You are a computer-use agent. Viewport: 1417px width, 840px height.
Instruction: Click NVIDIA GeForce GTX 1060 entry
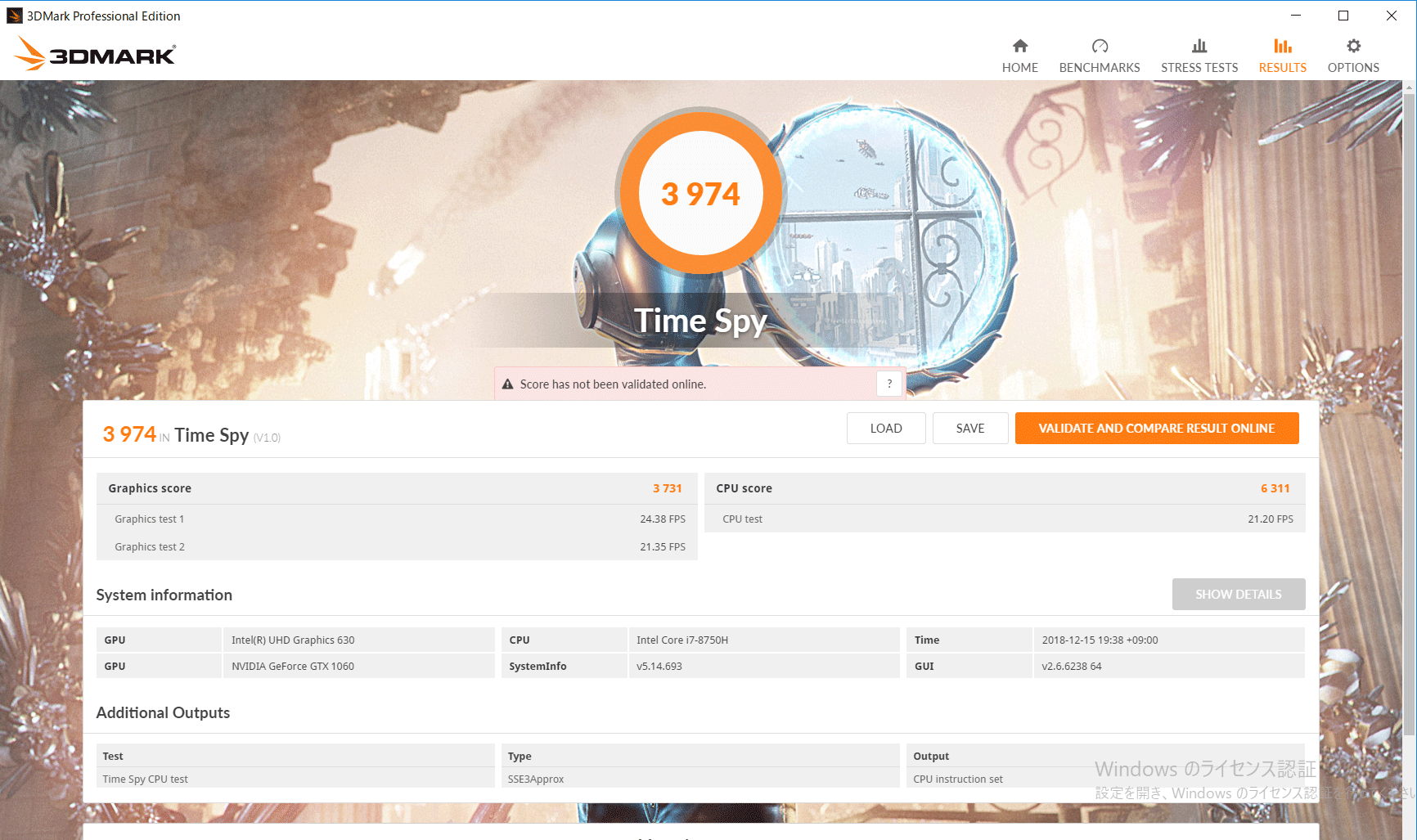click(x=293, y=667)
